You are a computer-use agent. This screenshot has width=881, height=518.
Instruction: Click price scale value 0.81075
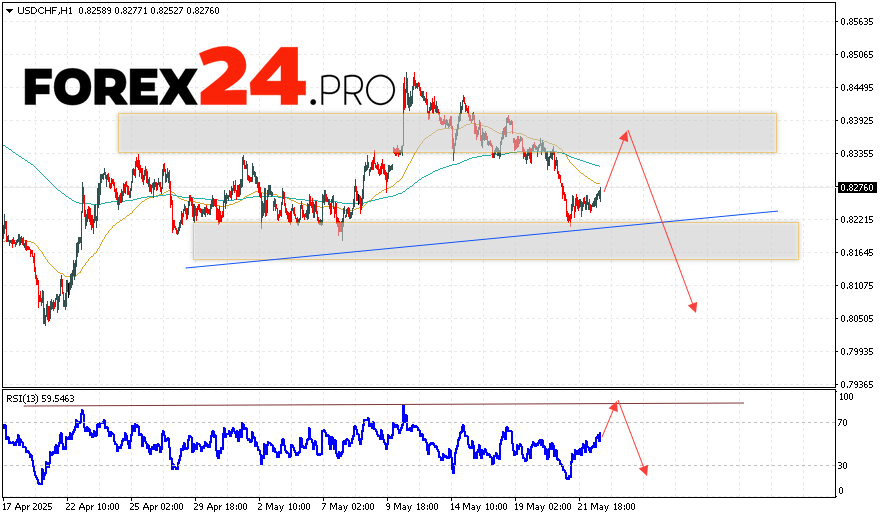click(857, 285)
